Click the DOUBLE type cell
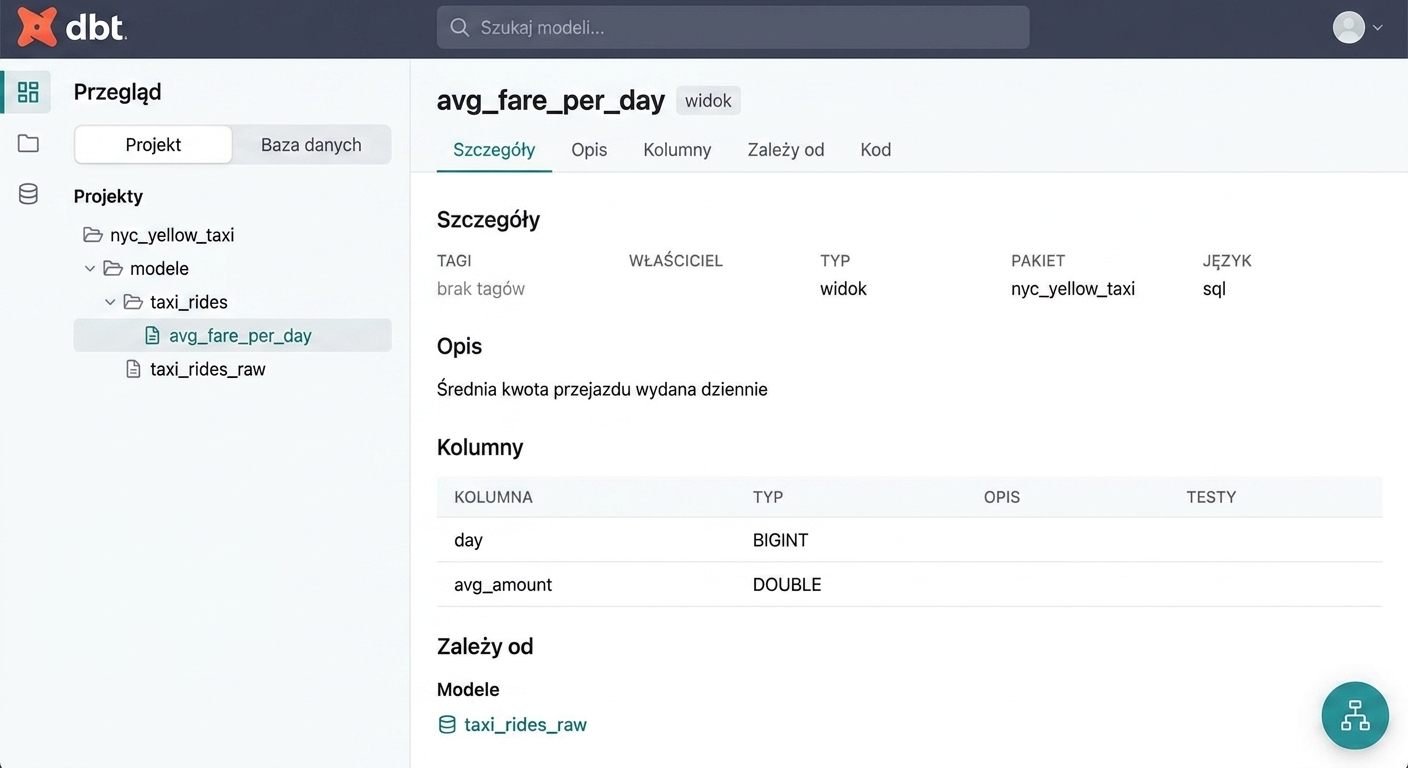The height and width of the screenshot is (768, 1408). tap(787, 584)
